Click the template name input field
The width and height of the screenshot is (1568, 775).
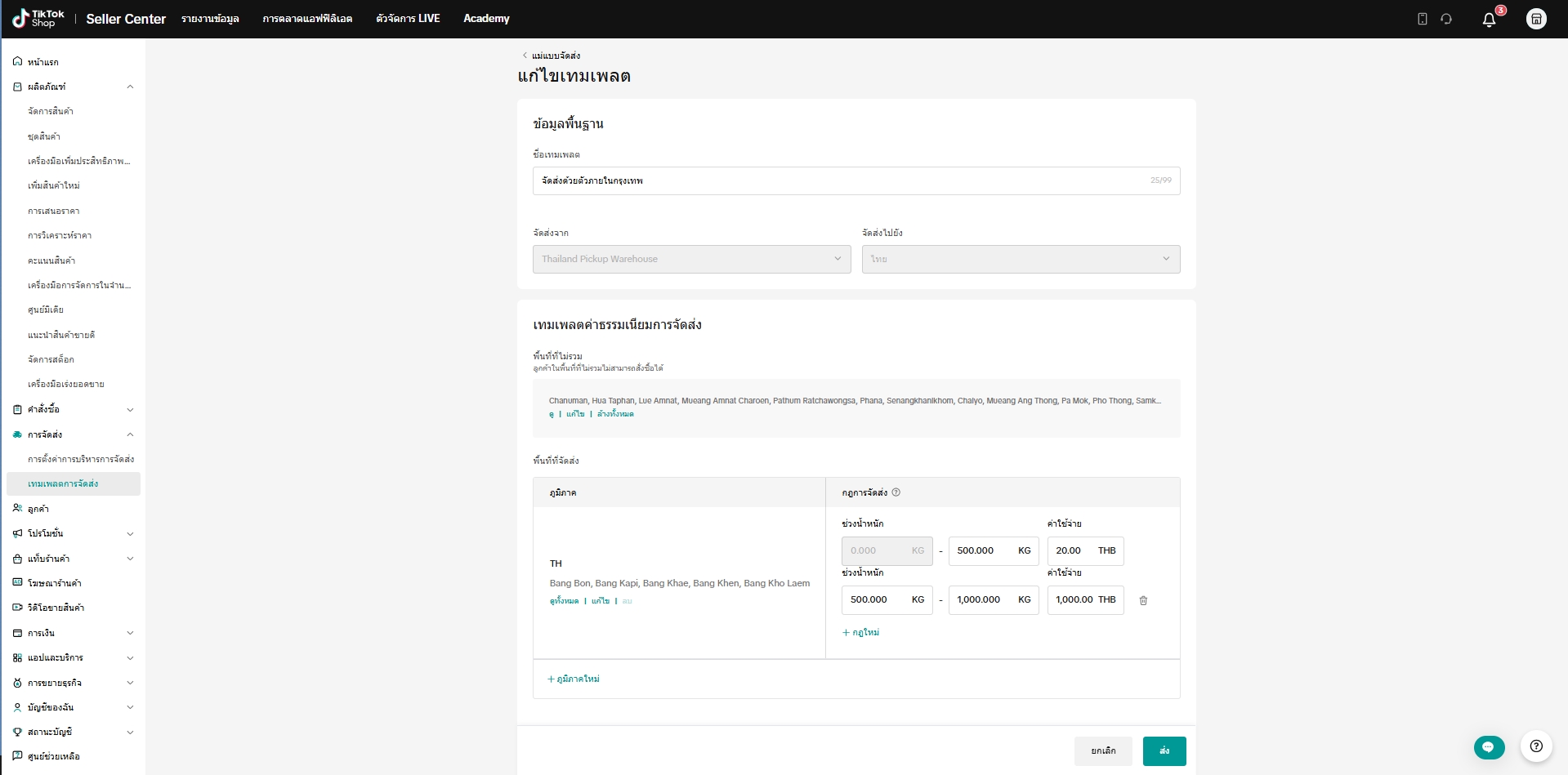click(x=842, y=180)
